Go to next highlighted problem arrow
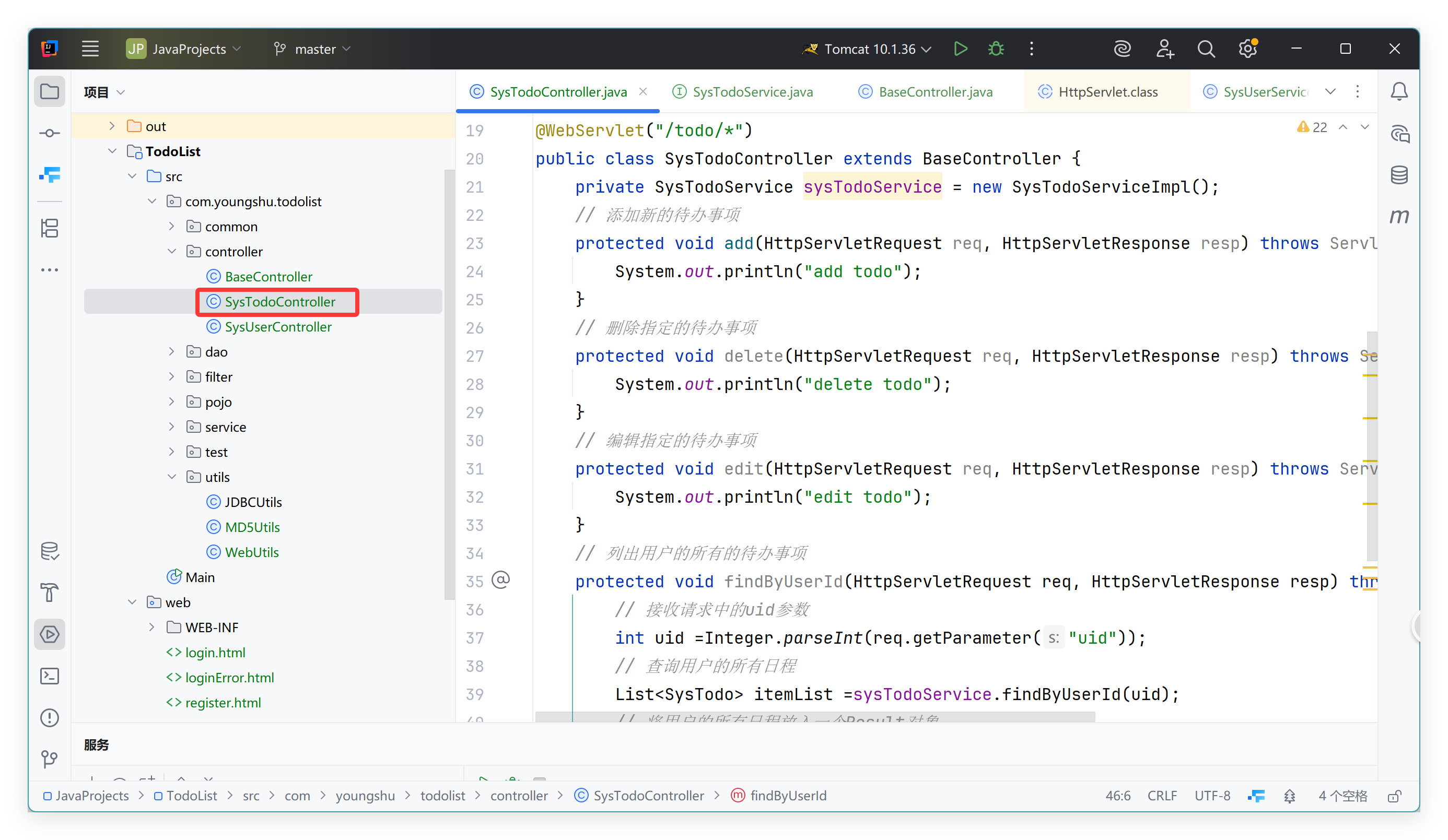The image size is (1448, 840). [x=1364, y=127]
